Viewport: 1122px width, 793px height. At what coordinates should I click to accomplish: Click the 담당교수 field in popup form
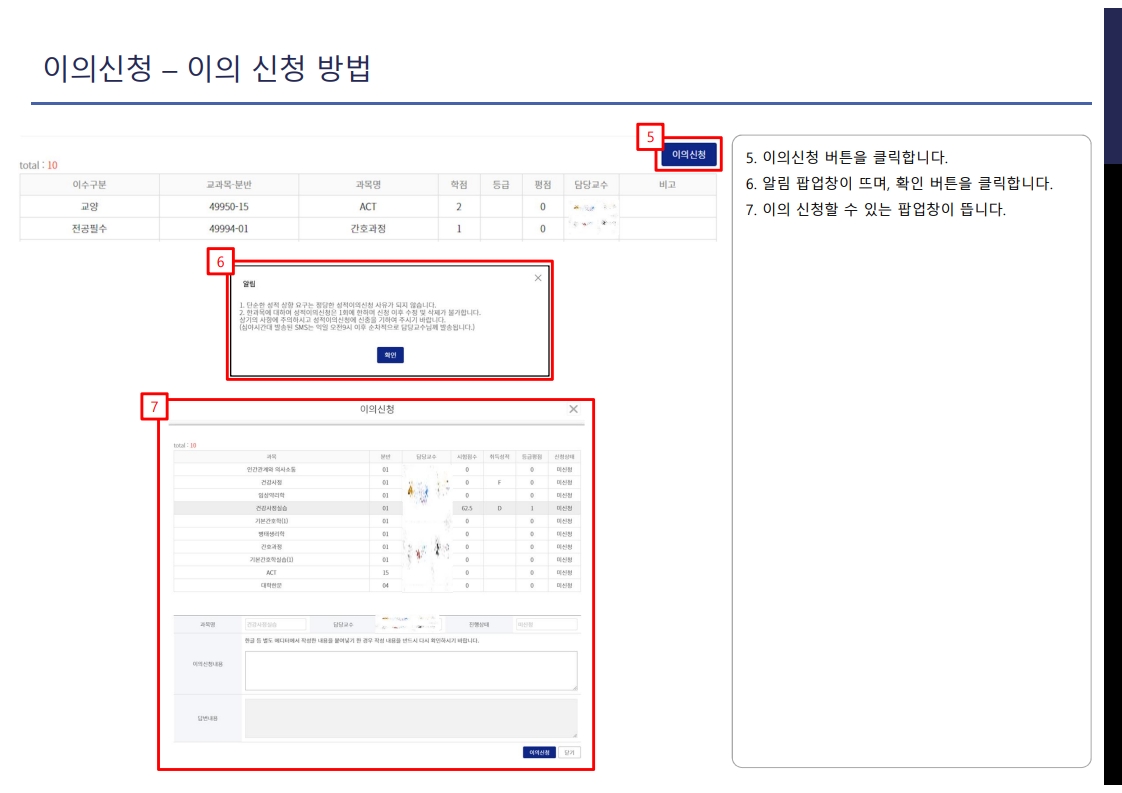tap(411, 622)
